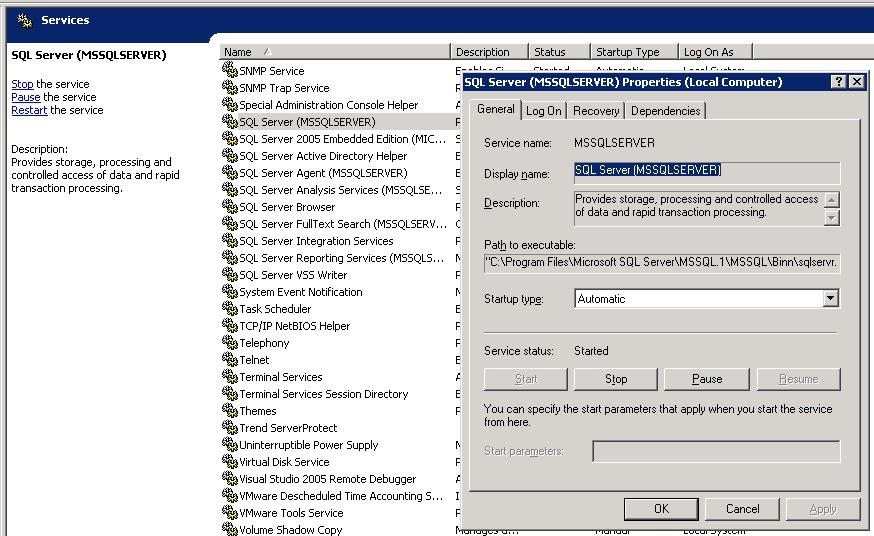Click the icon beside SQL Server Analysis Services

coord(230,189)
